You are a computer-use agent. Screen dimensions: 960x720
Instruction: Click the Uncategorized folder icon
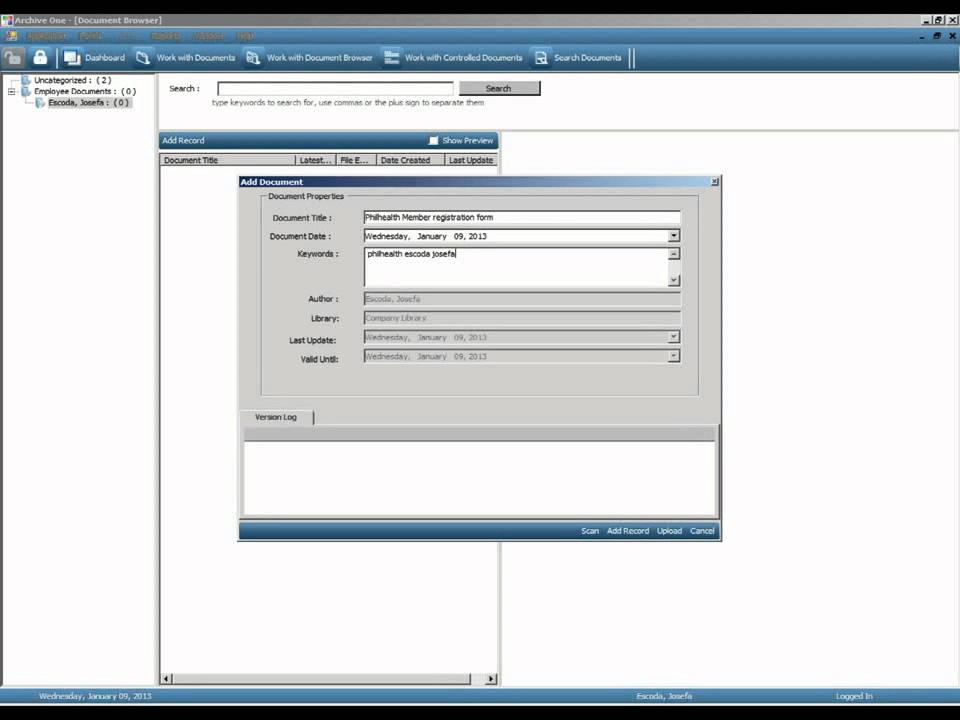click(26, 80)
